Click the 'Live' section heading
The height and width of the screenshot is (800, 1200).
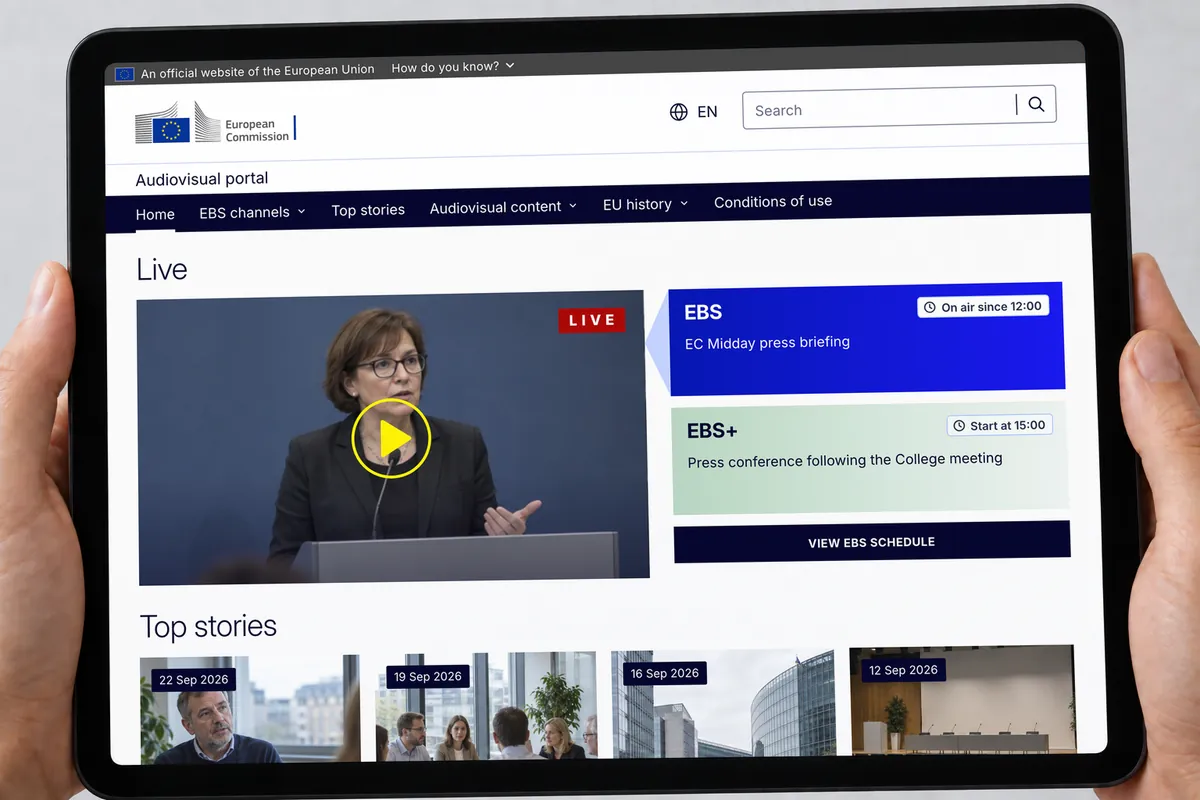pos(162,269)
